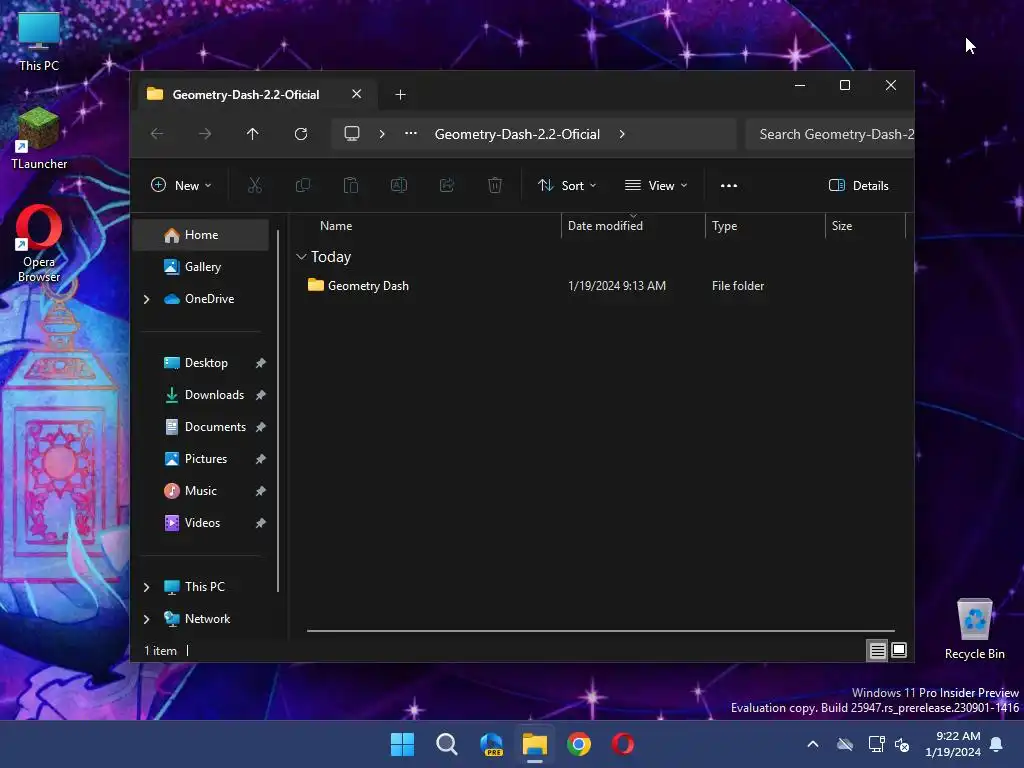Click the pin icon beside Downloads

pyautogui.click(x=261, y=395)
